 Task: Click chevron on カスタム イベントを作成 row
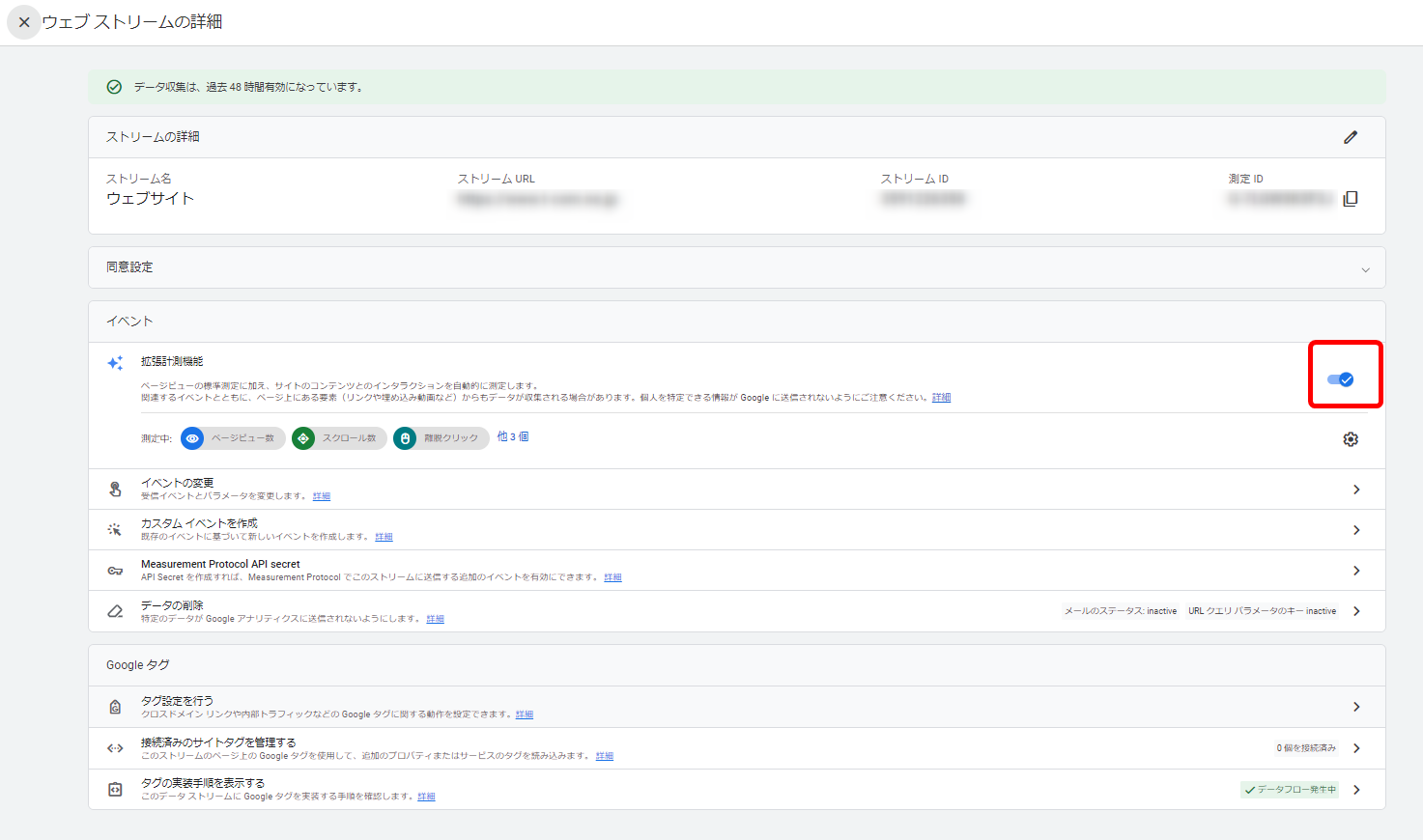pyautogui.click(x=1356, y=530)
